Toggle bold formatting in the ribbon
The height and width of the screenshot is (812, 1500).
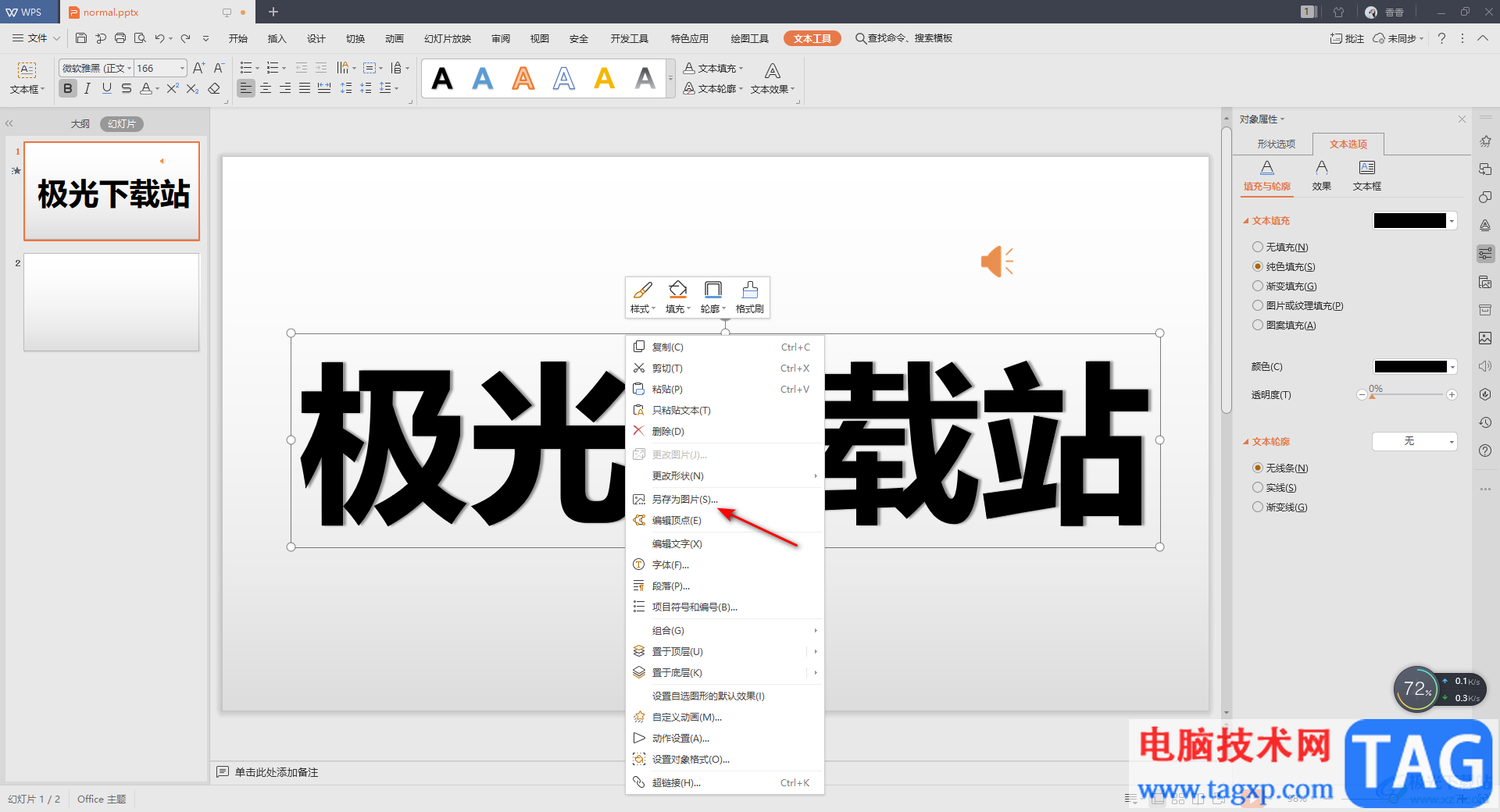click(68, 88)
